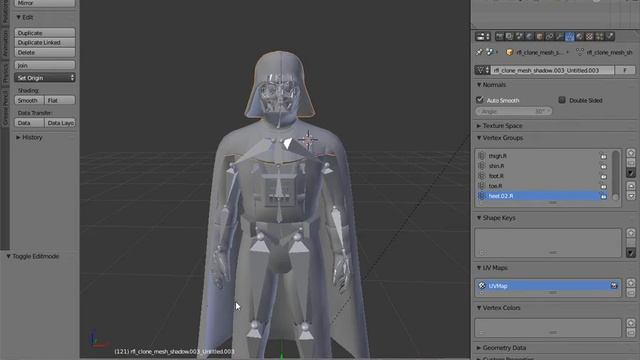Open the Physics properties tab
Image resolution: width=640 pixels, height=360 pixels.
click(610, 37)
